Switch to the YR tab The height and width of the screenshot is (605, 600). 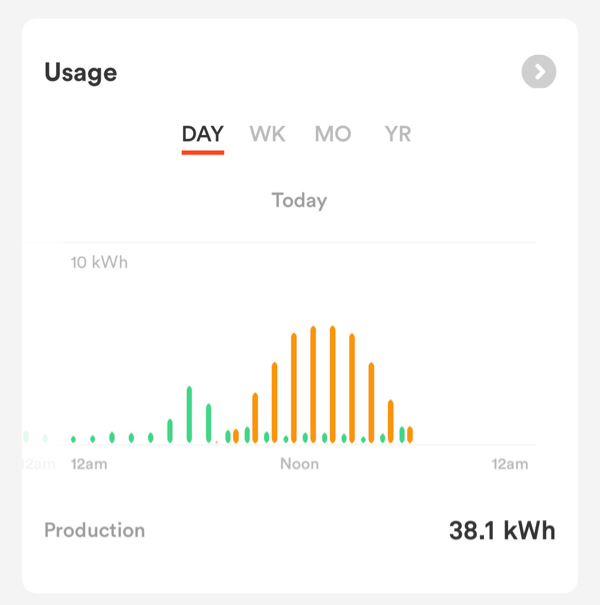pyautogui.click(x=398, y=134)
